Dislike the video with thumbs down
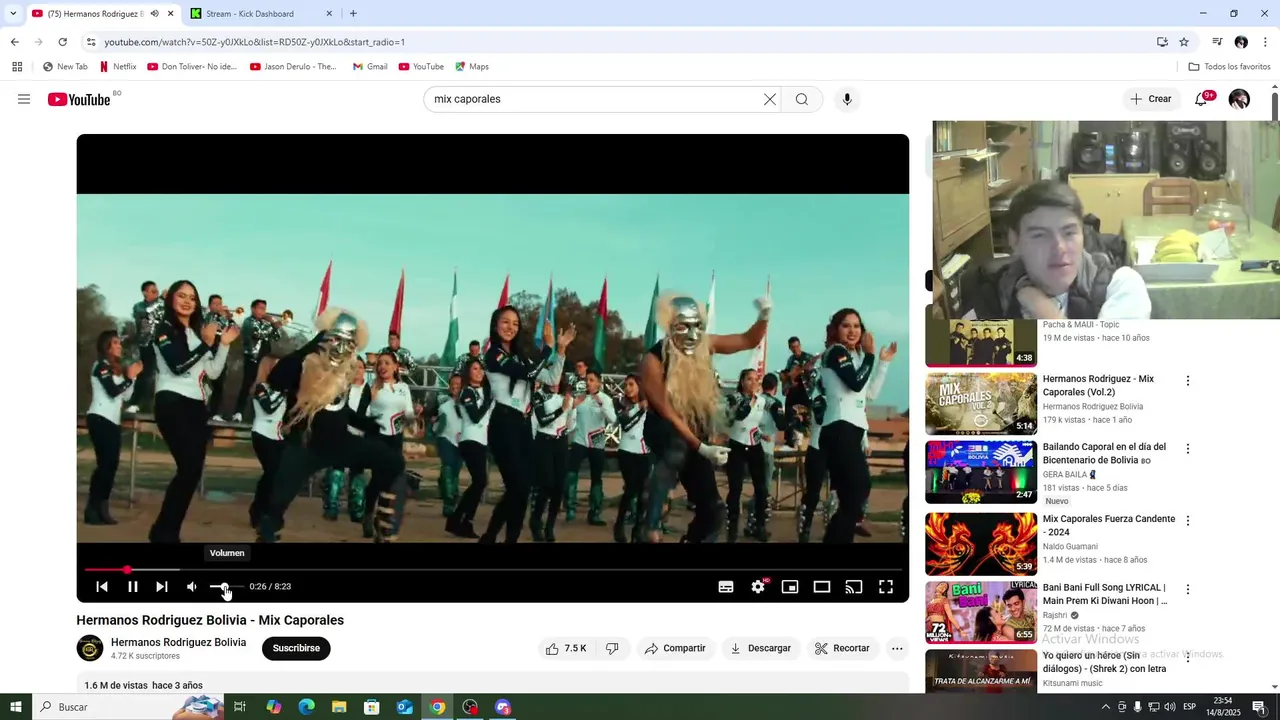 tap(612, 648)
